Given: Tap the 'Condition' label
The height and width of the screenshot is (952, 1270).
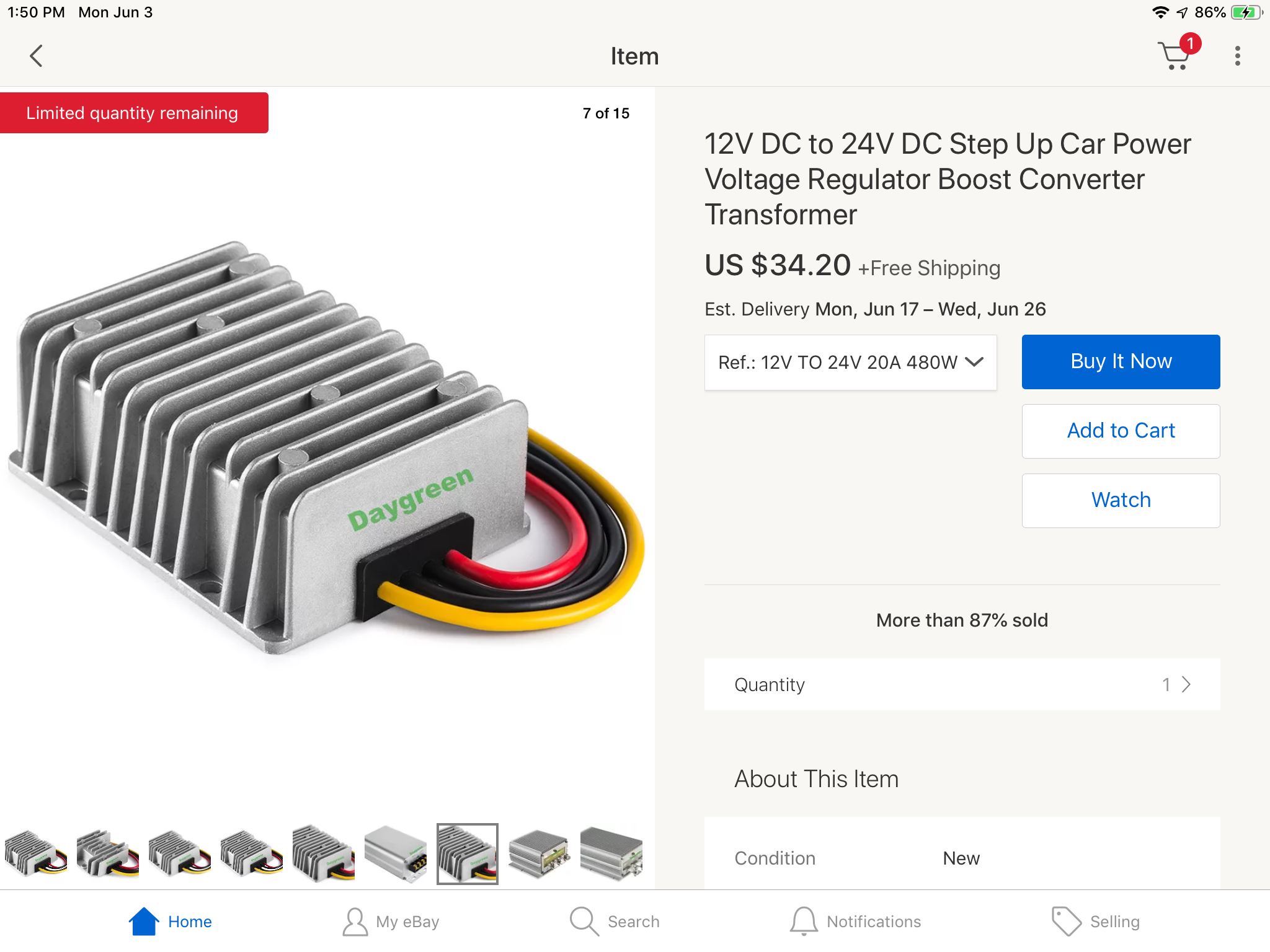Looking at the screenshot, I should pyautogui.click(x=775, y=858).
